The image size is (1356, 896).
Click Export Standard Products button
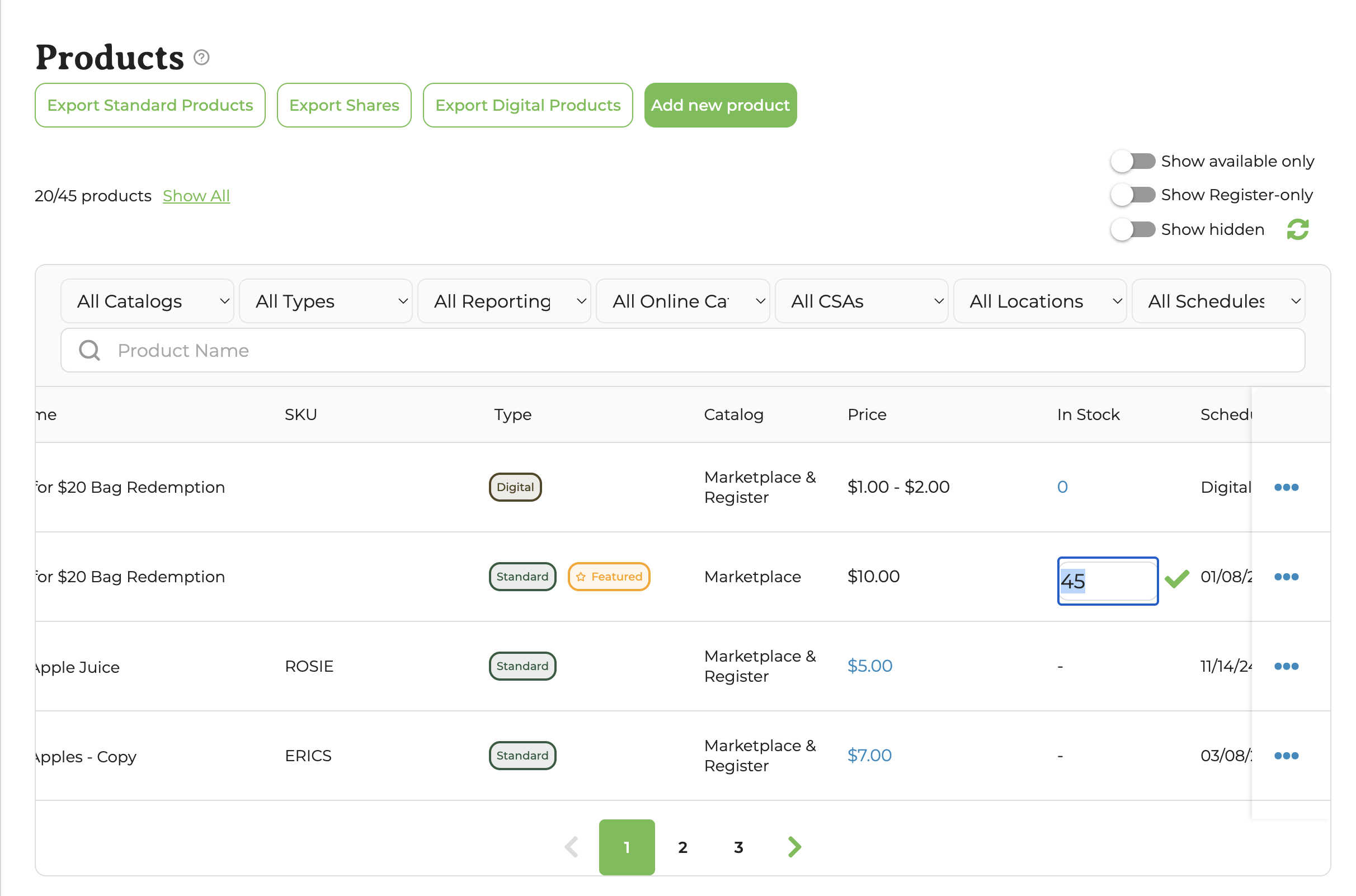[x=150, y=105]
